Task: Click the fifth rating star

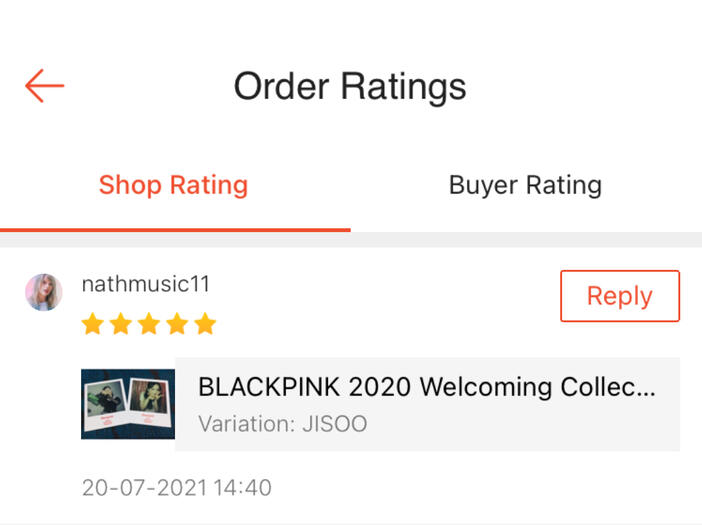Action: [x=205, y=324]
